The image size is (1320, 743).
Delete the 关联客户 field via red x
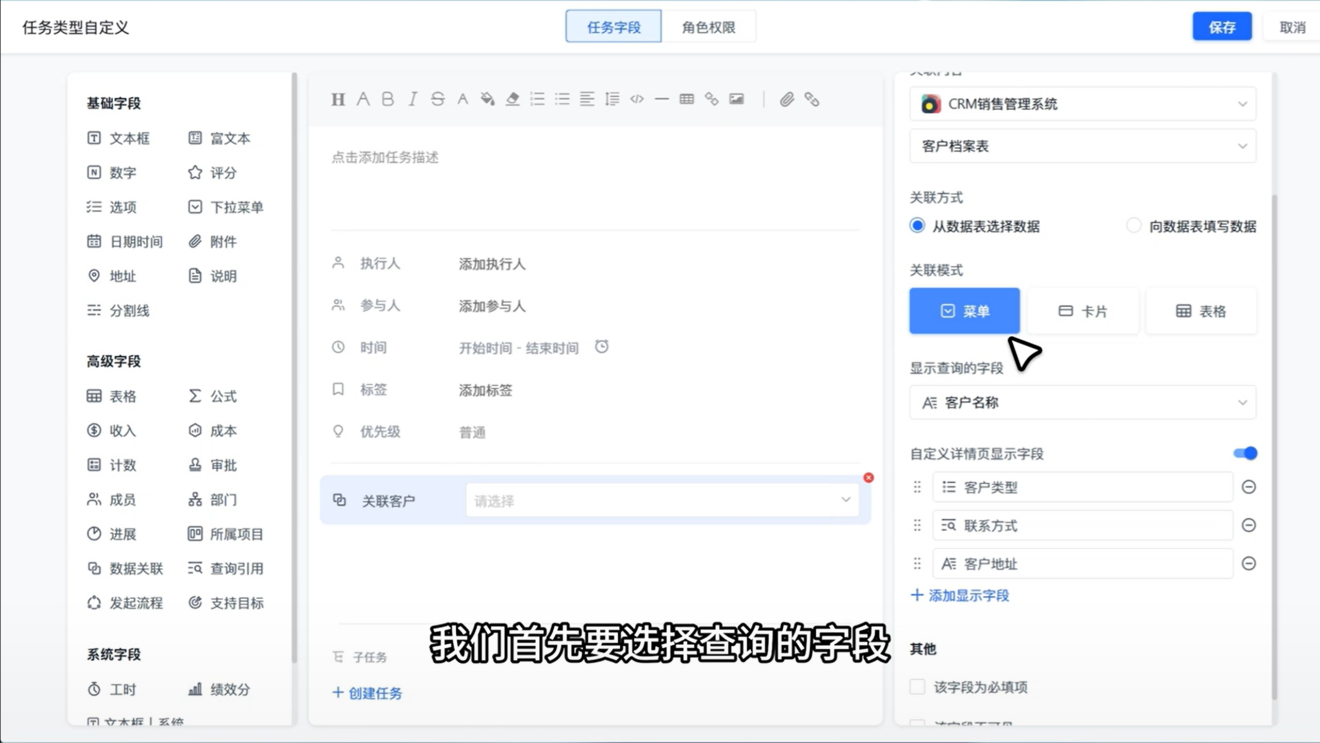click(x=868, y=478)
